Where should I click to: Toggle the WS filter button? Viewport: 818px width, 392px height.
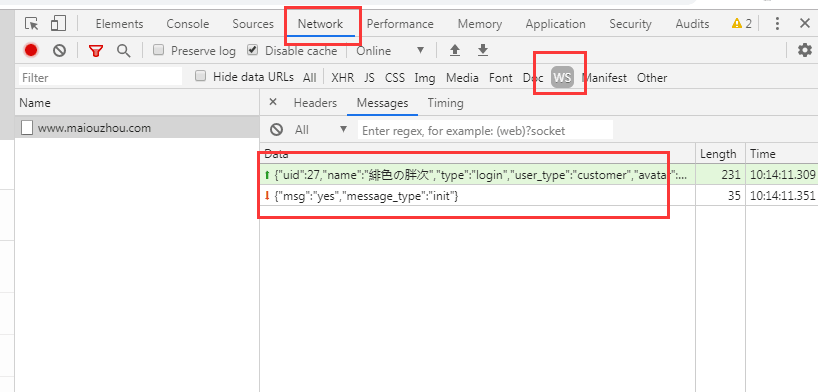[x=562, y=78]
